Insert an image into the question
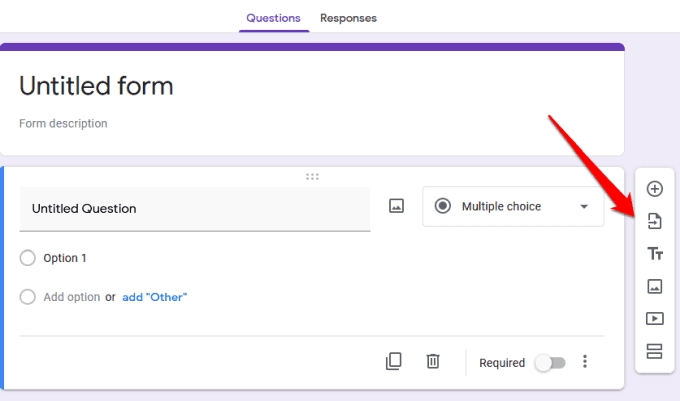Viewport: 680px width, 401px height. 396,207
